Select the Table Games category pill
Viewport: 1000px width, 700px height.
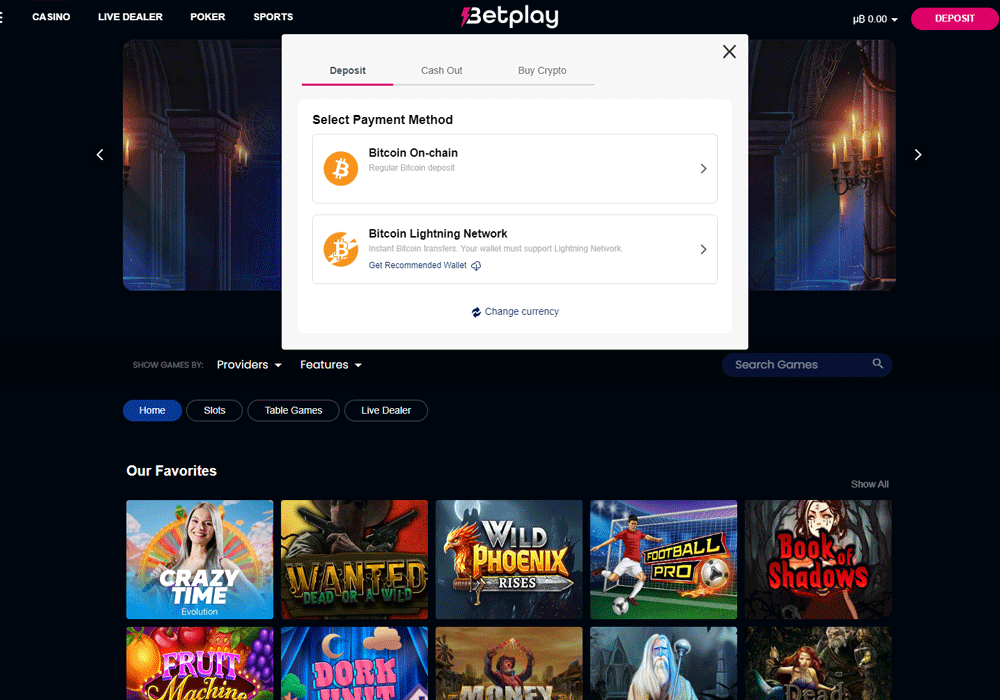coord(293,411)
